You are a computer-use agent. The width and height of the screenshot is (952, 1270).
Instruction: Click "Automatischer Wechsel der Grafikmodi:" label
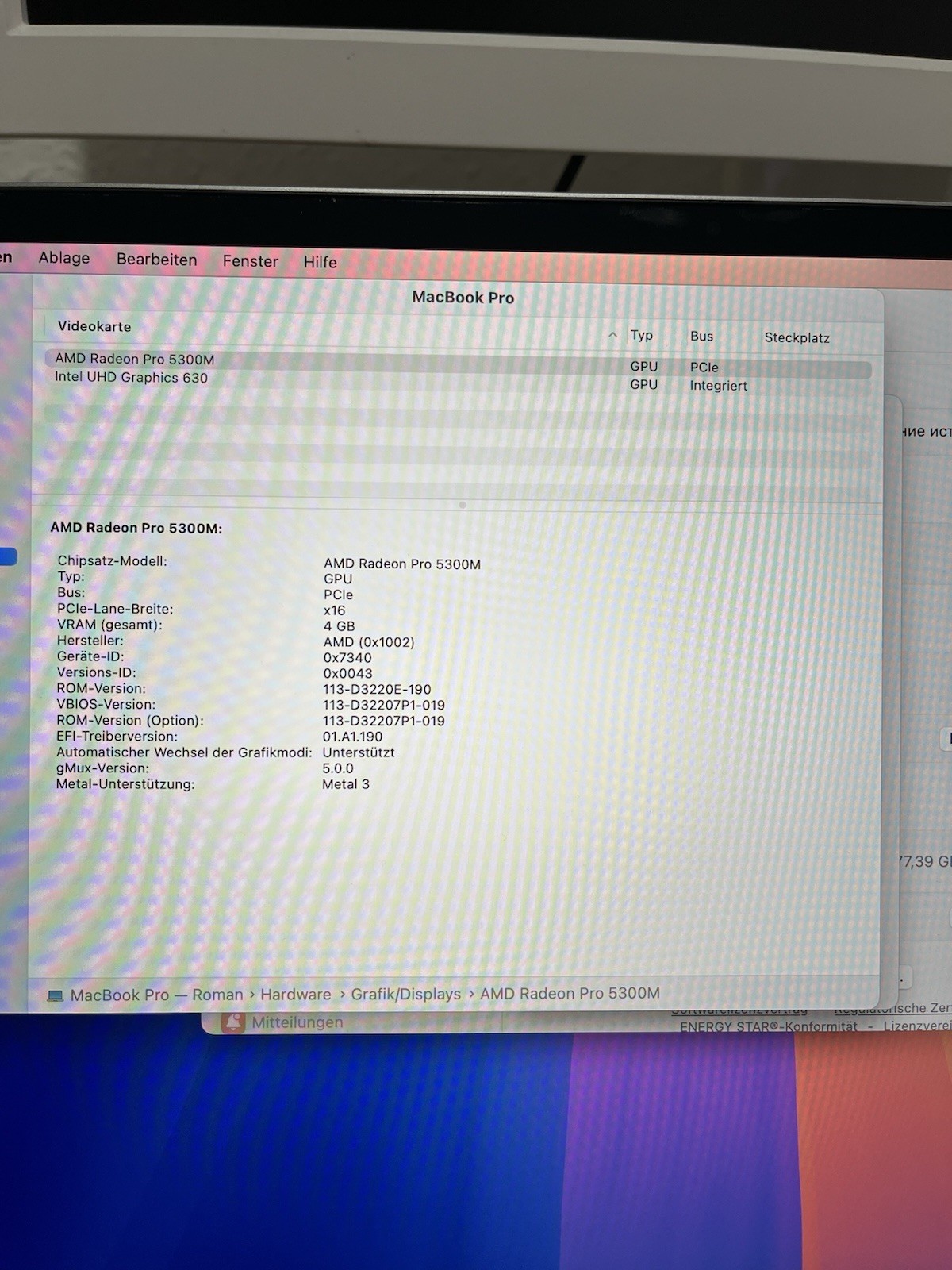184,752
